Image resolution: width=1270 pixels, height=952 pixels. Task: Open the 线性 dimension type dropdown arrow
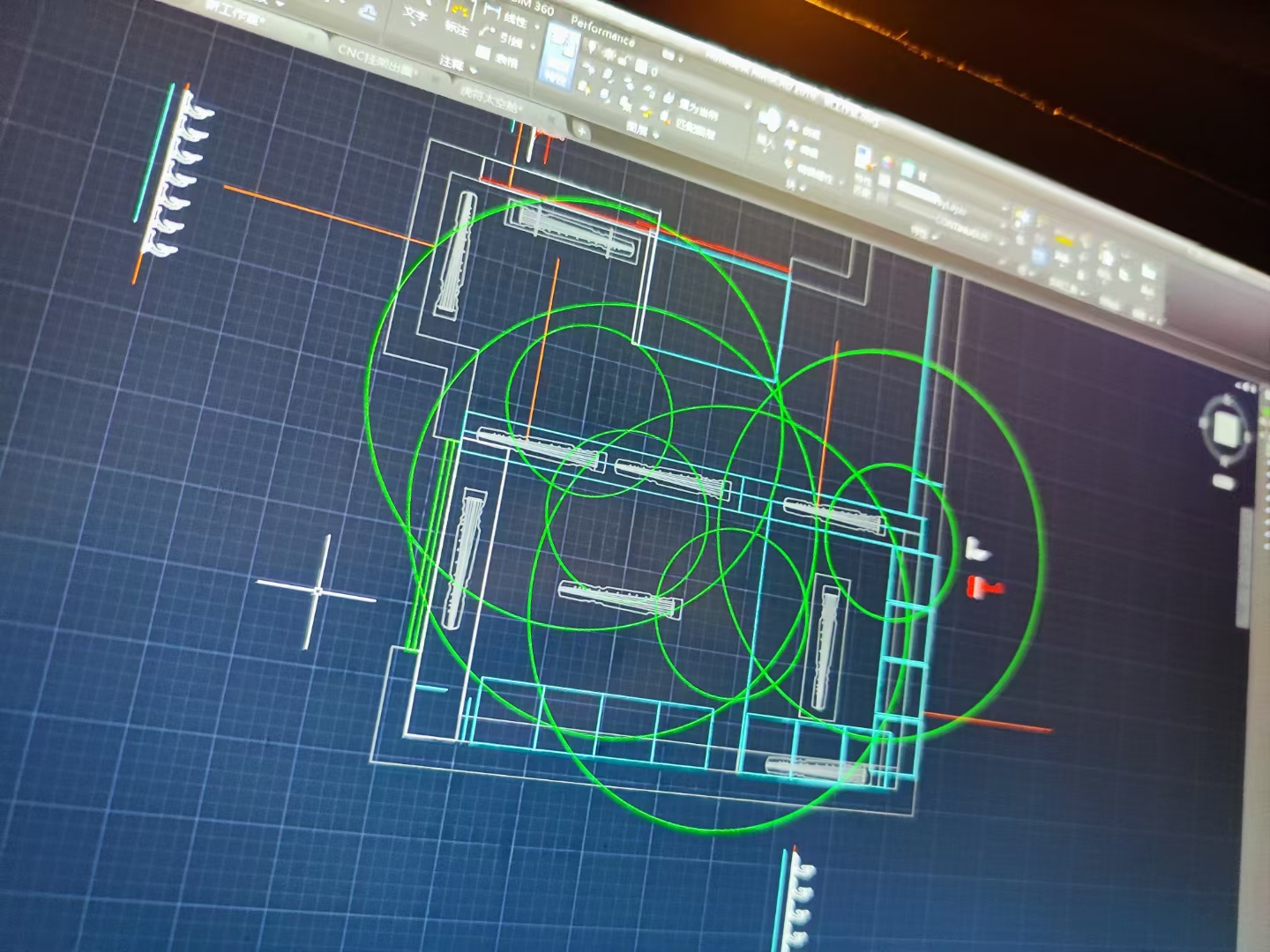pos(536,26)
